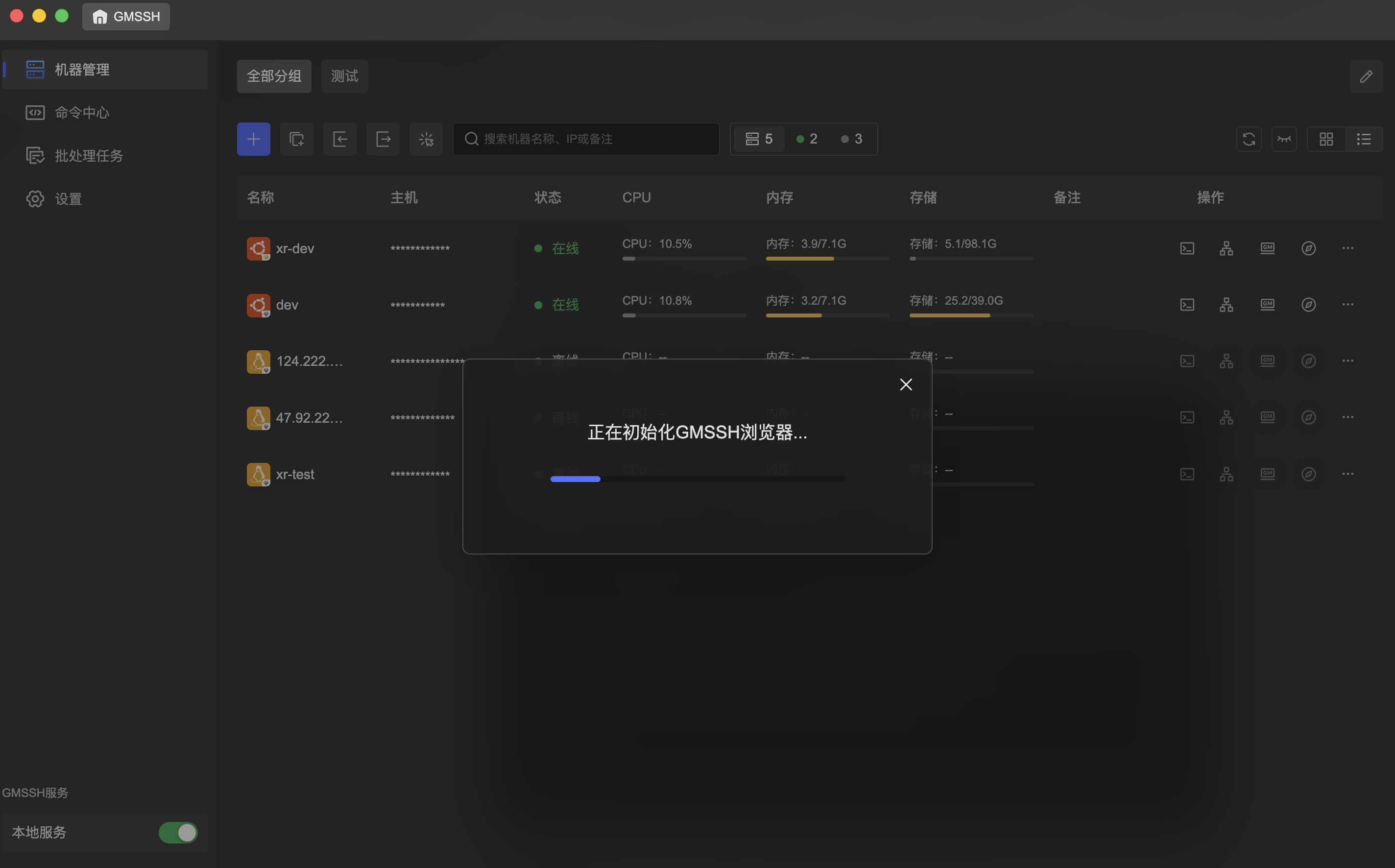Image resolution: width=1395 pixels, height=868 pixels.
Task: Open 设置 in the sidebar
Action: 105,198
